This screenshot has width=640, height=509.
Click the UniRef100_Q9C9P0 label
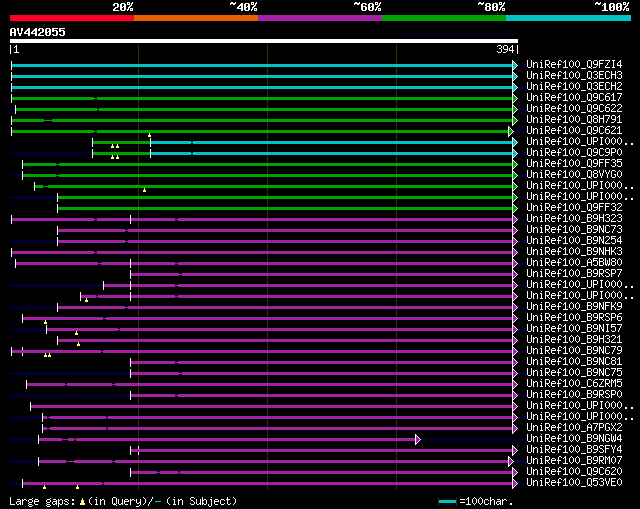(x=574, y=152)
